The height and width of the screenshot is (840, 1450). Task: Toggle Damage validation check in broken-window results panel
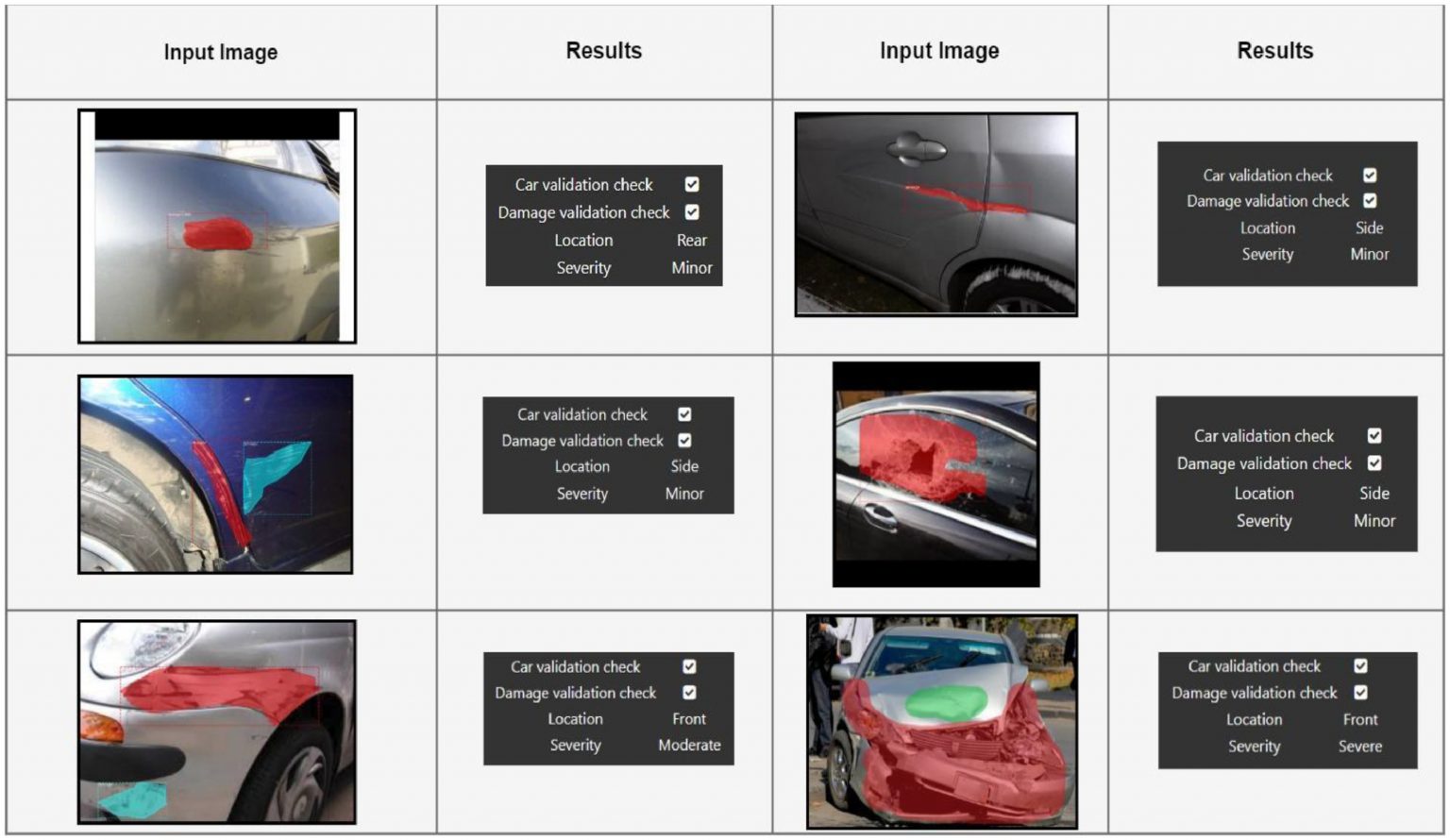(1374, 463)
